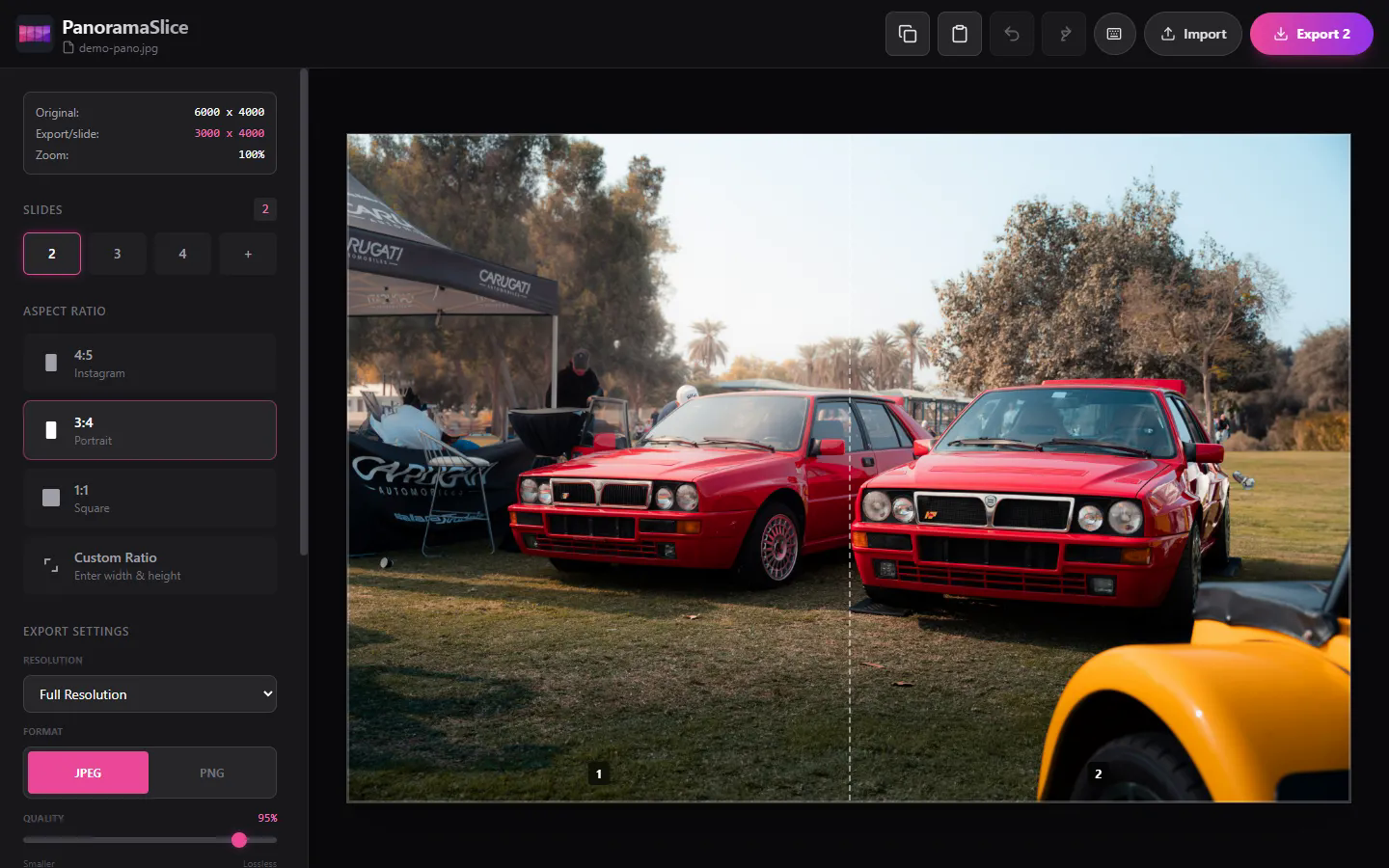This screenshot has width=1389, height=868.
Task: Import a new panorama image
Action: (x=1192, y=34)
